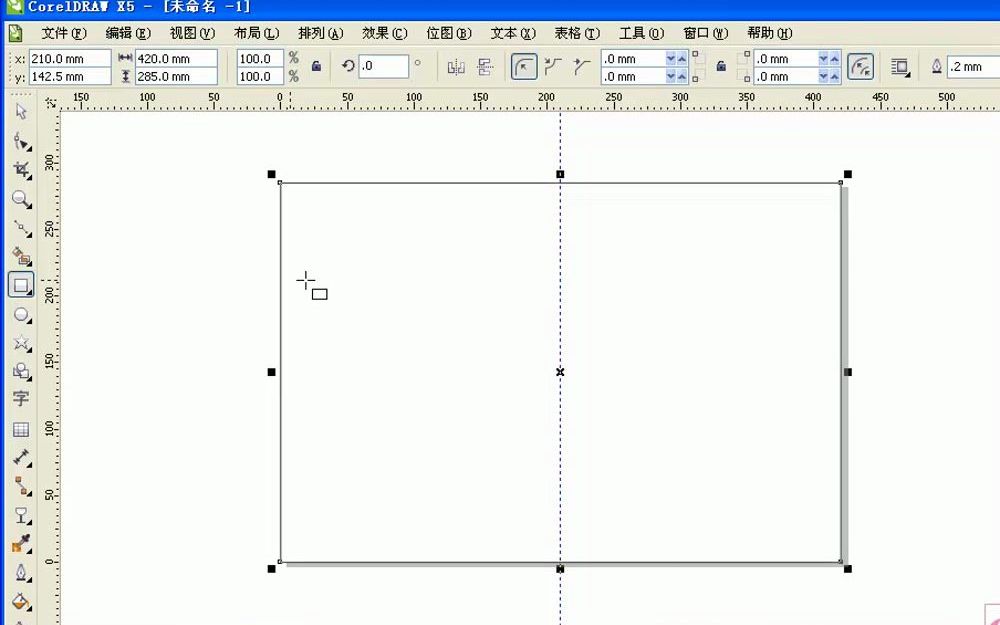
Task: Select the Pick tool
Action: (x=20, y=112)
